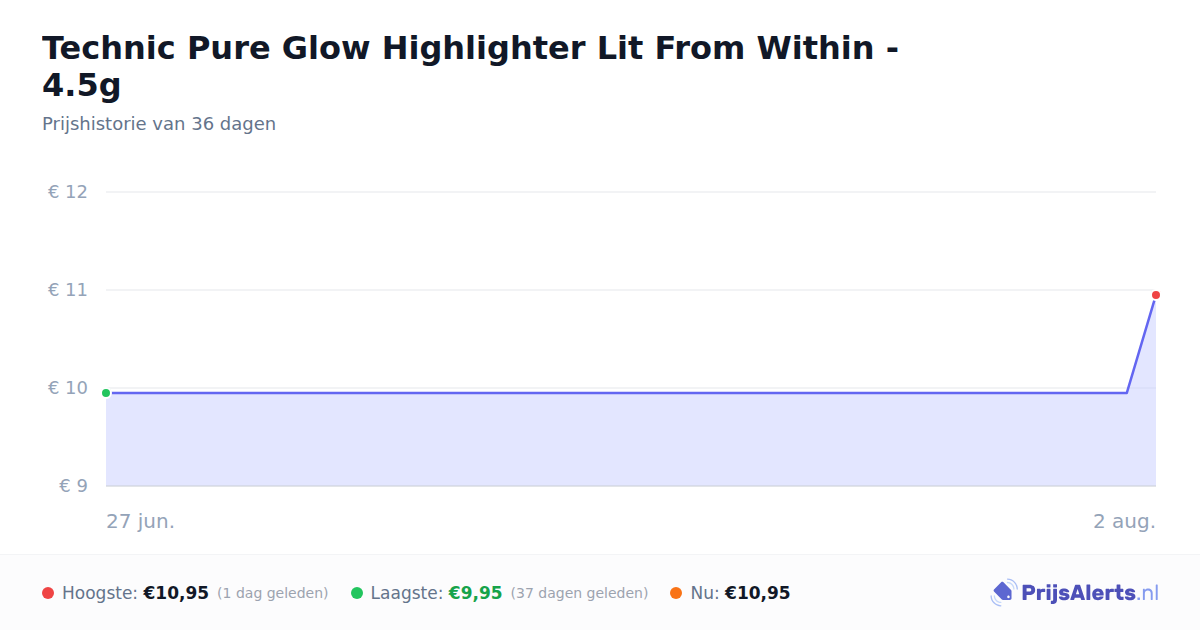The height and width of the screenshot is (630, 1200).
Task: Click the product title Technic Pure Glow Highlighter
Action: point(470,66)
